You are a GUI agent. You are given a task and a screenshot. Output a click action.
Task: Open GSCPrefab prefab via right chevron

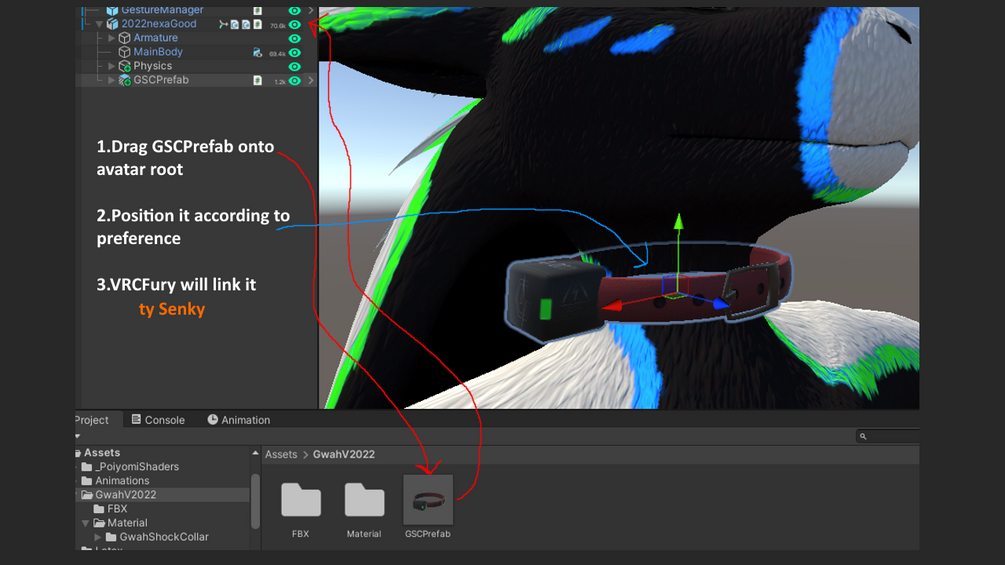pyautogui.click(x=311, y=81)
